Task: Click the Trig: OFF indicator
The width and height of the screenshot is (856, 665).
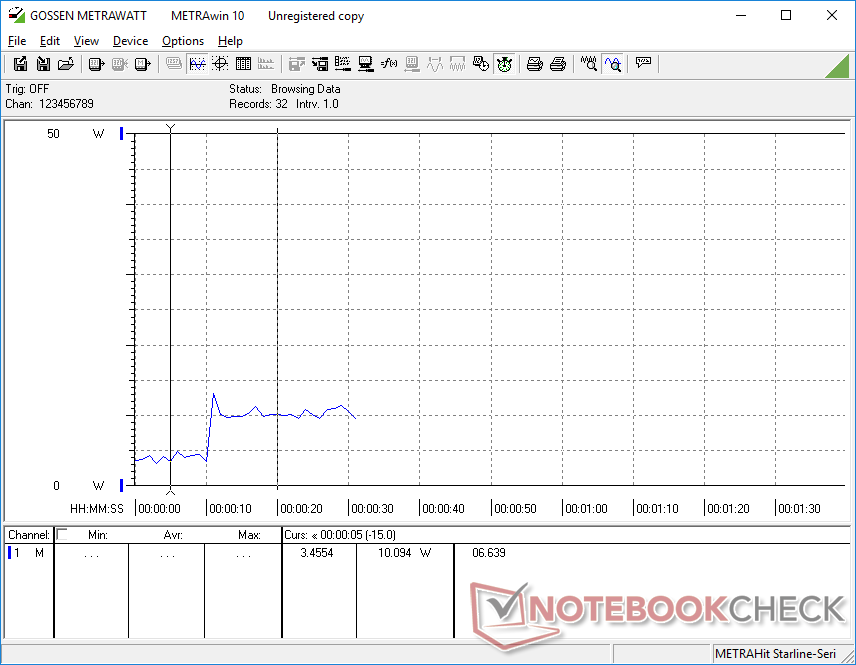Action: (x=27, y=88)
